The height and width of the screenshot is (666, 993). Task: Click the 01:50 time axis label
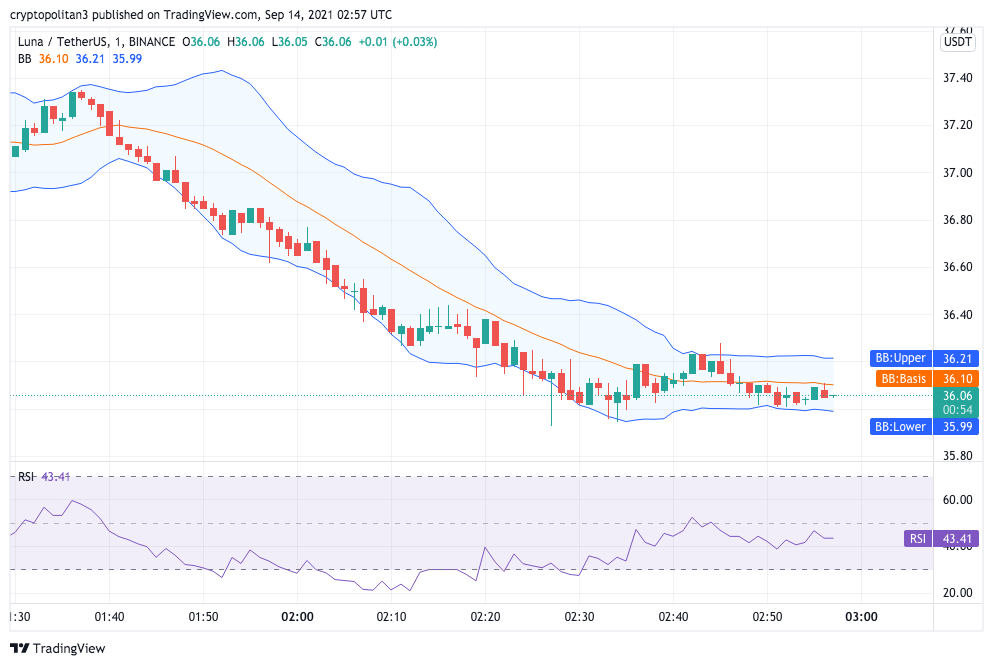[203, 617]
